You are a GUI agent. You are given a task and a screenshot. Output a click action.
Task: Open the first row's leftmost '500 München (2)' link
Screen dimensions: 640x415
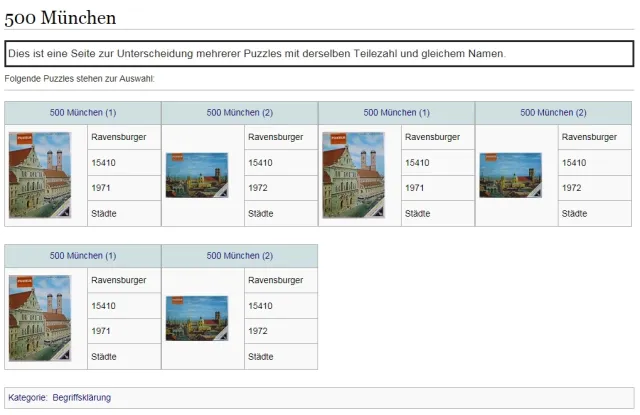pos(240,113)
